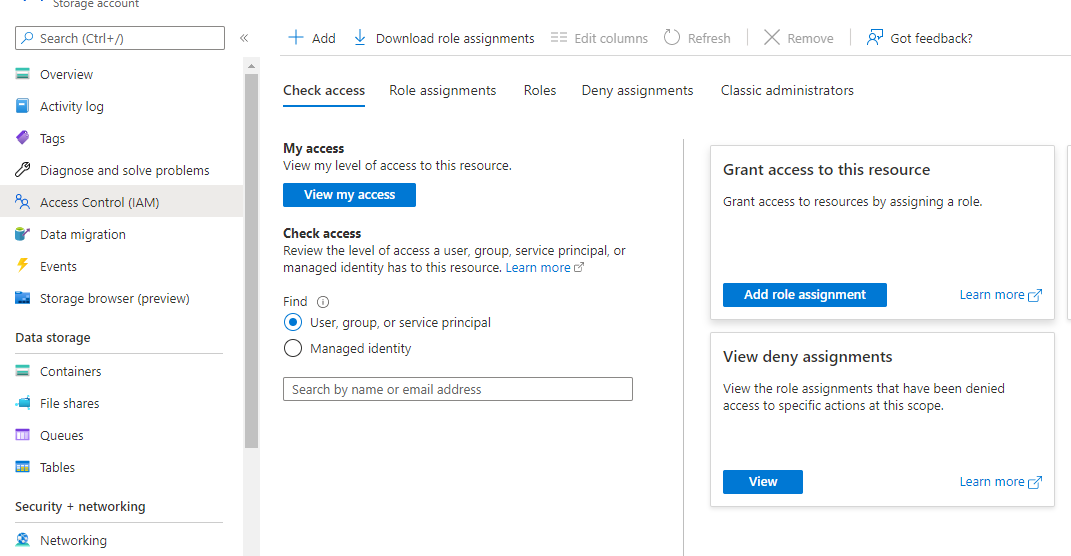
Task: Collapse the sidebar with the double chevron
Action: point(244,38)
